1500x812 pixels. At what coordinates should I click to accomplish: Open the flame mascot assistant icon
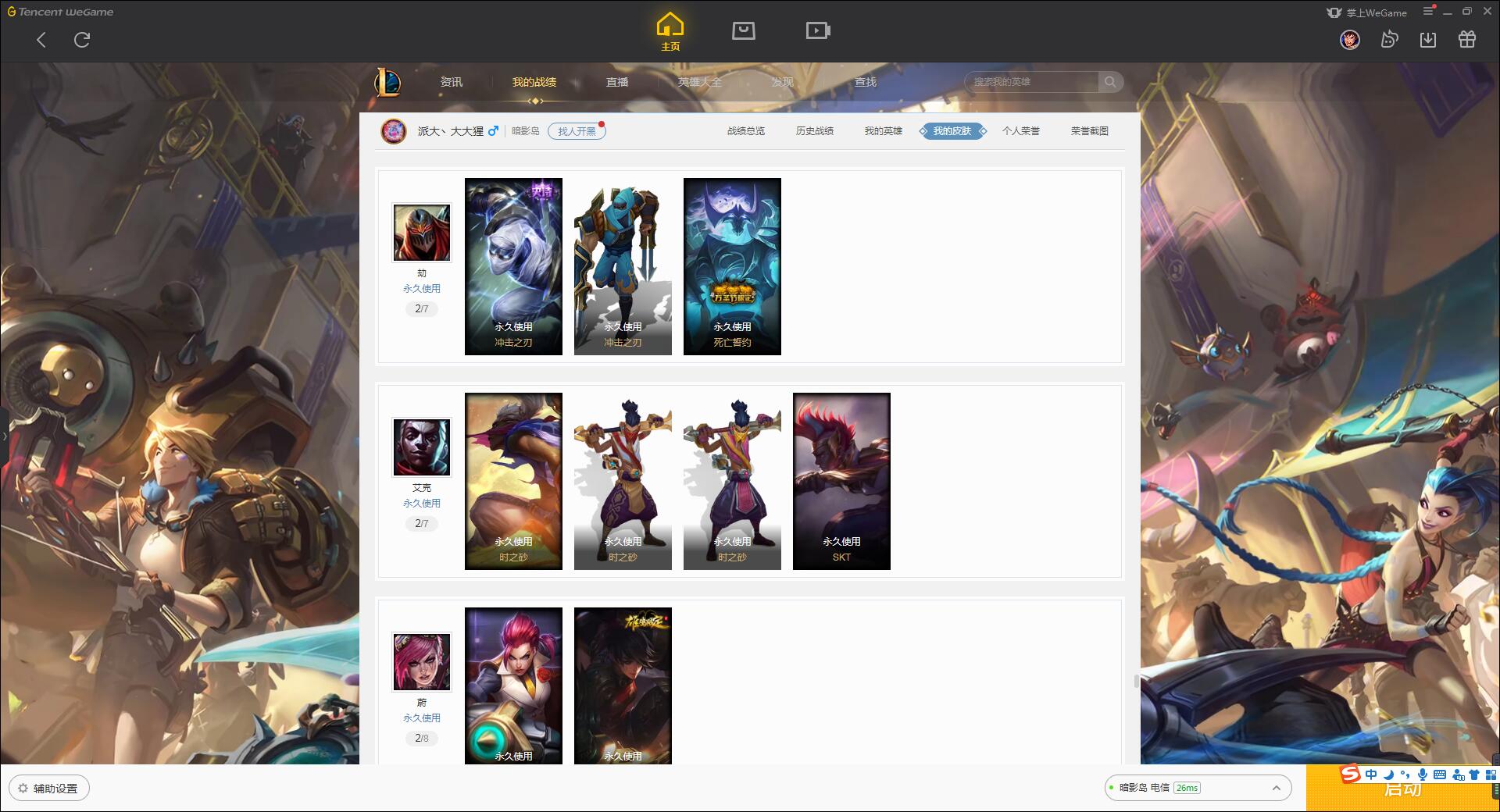pos(1389,39)
